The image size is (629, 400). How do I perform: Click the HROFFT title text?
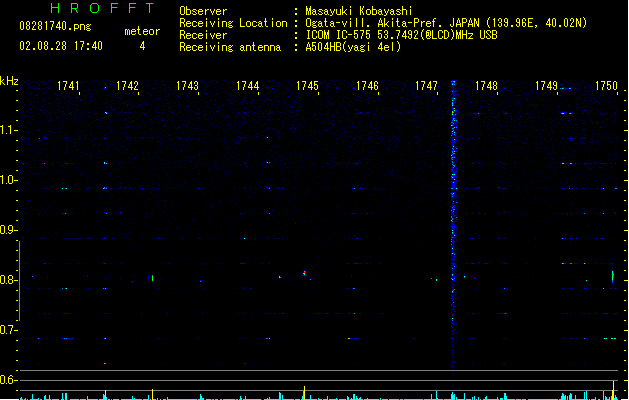[x=103, y=8]
